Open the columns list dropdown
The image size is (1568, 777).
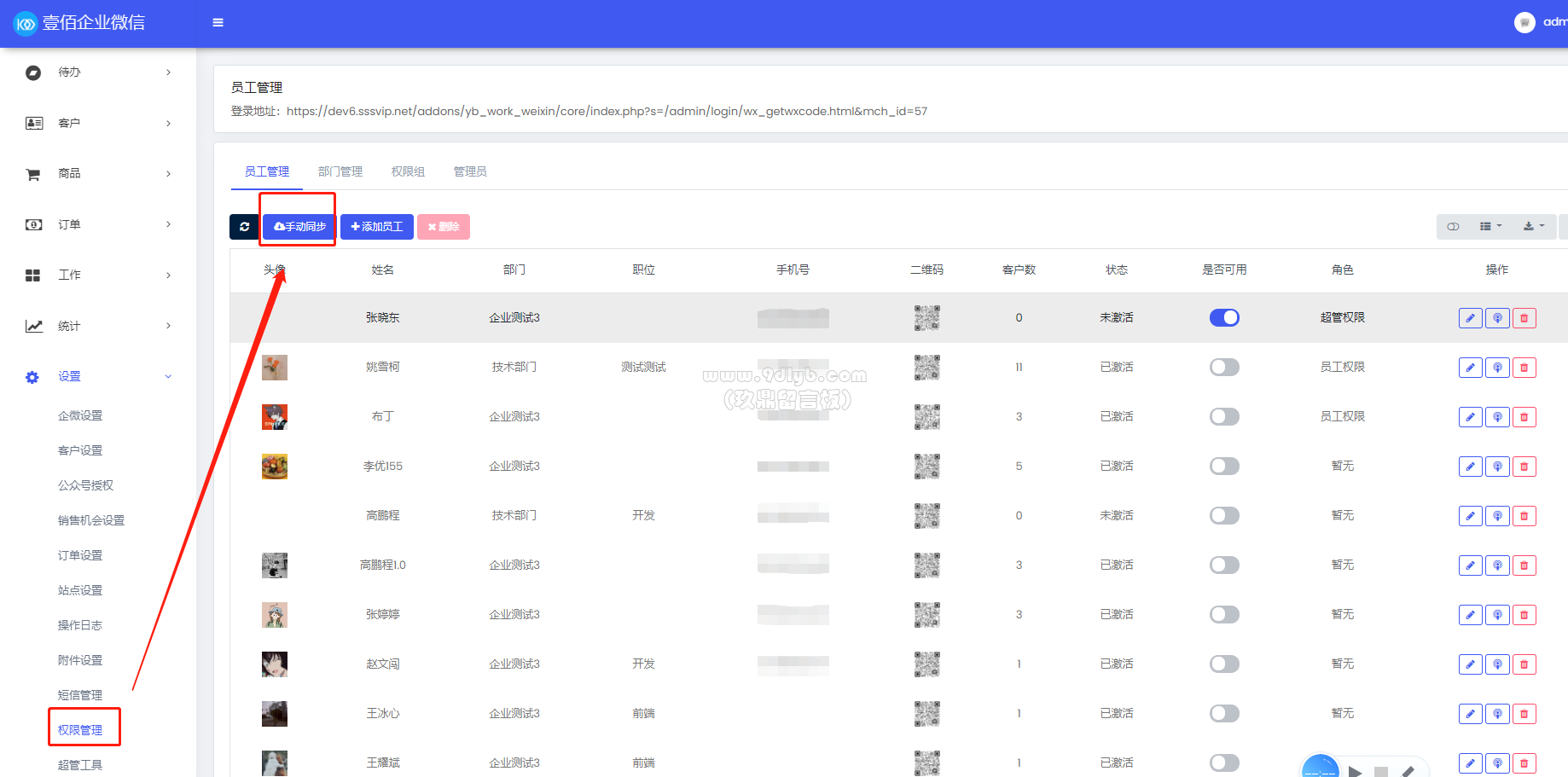click(x=1490, y=227)
